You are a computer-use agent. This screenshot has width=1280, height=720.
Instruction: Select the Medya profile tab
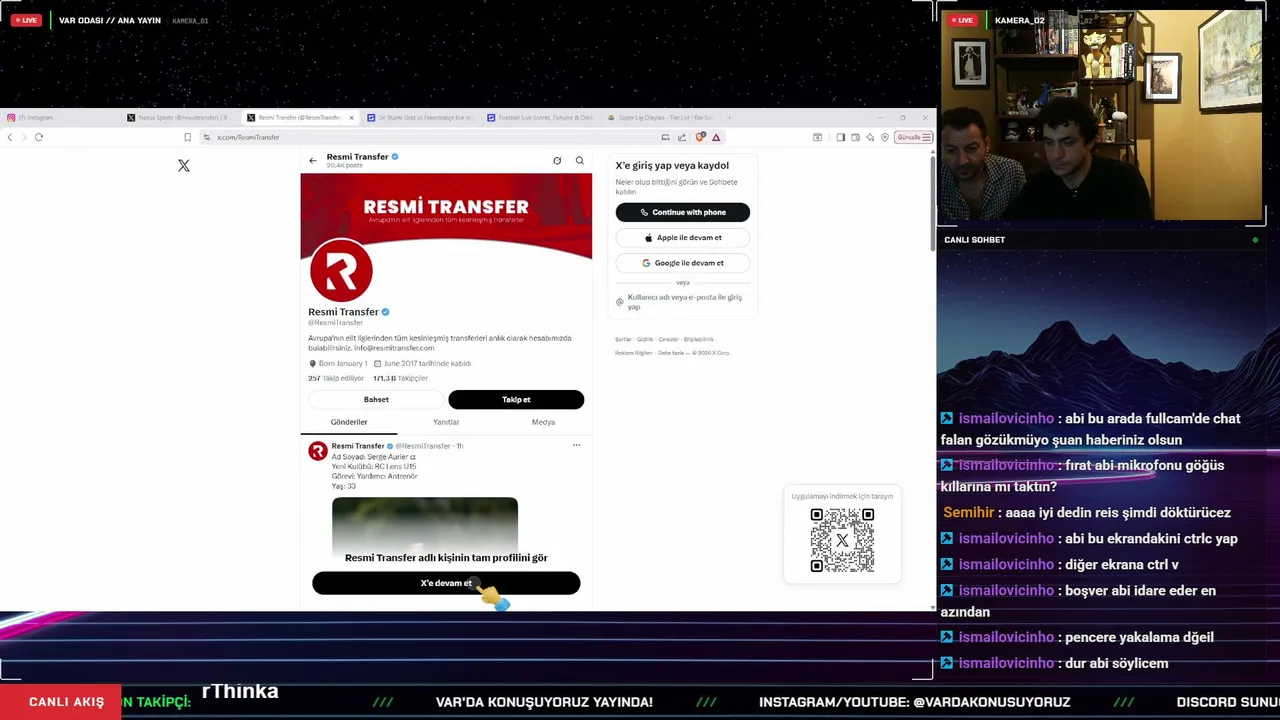click(543, 422)
